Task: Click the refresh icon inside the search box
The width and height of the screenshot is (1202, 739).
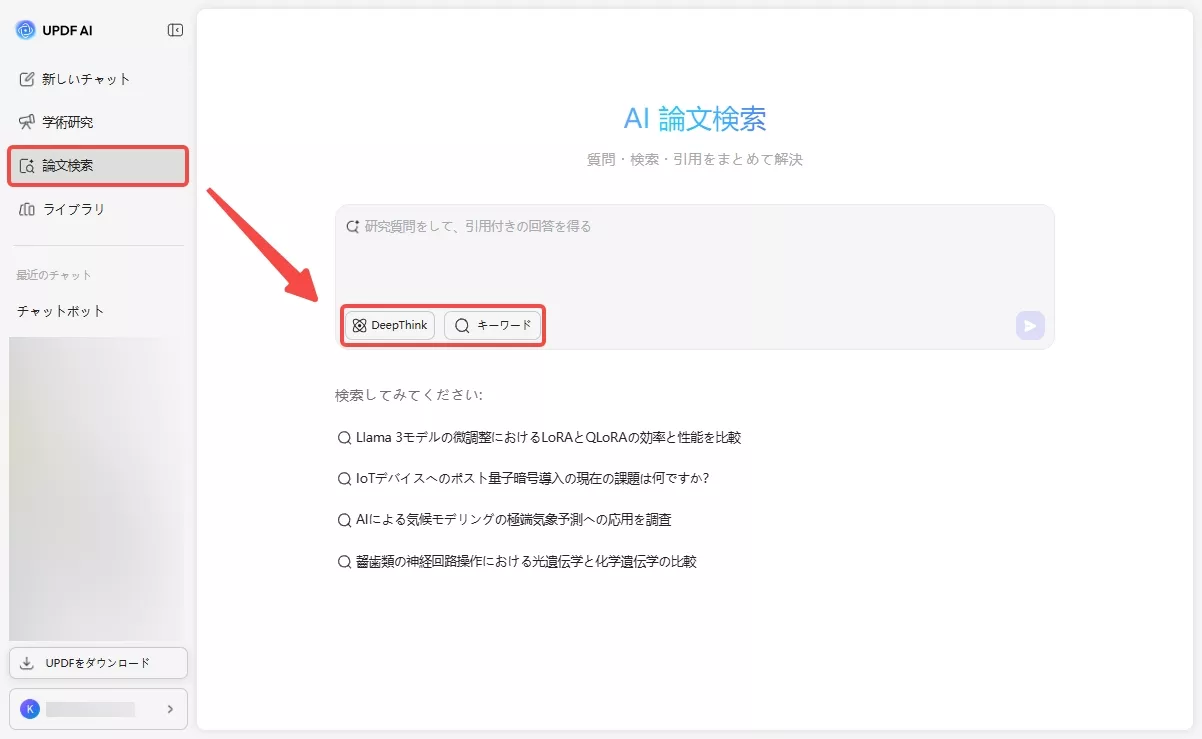Action: (x=352, y=226)
